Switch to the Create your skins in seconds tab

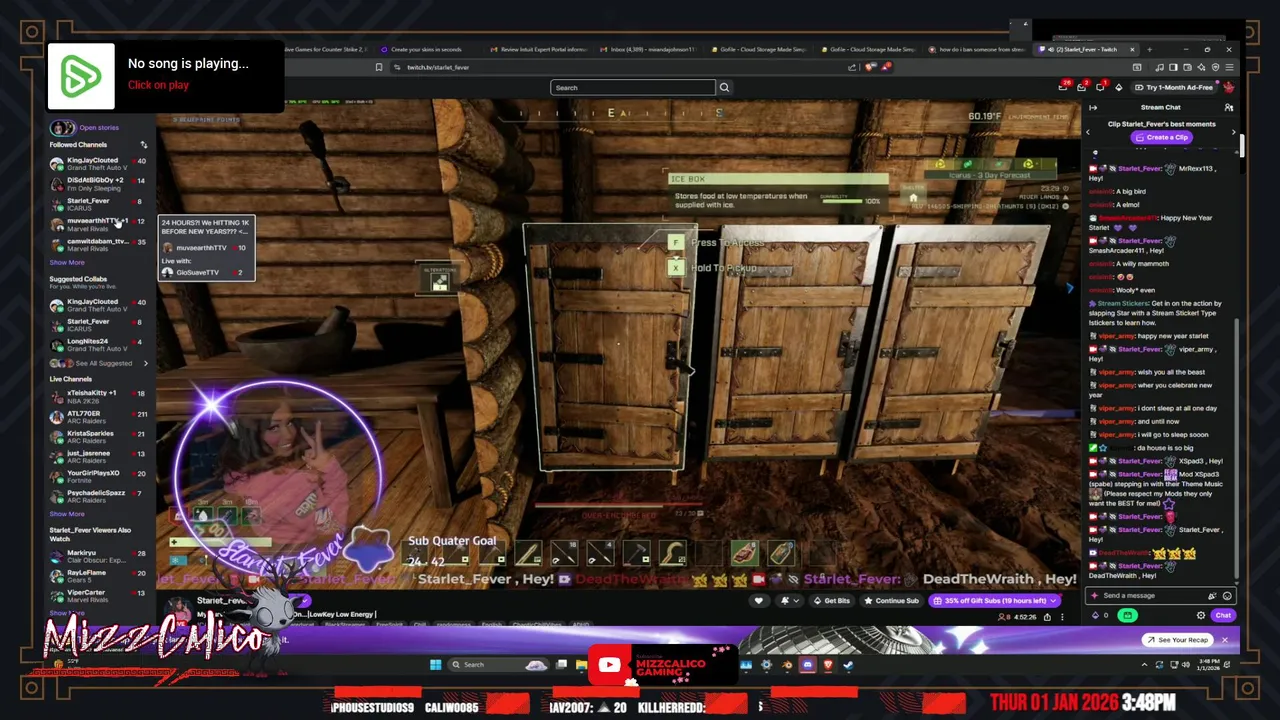pos(428,49)
